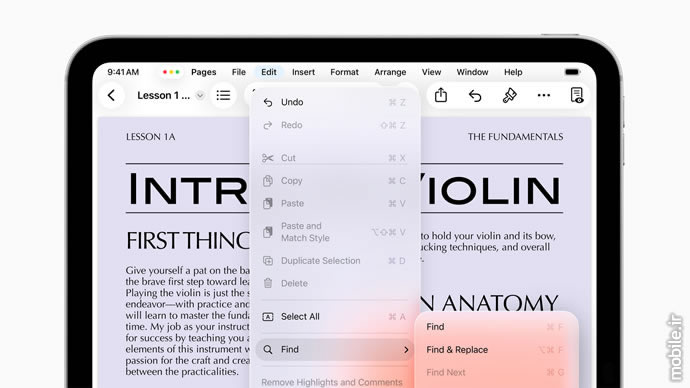The height and width of the screenshot is (388, 690).
Task: Expand the Lesson 1 title dropdown
Action: pos(200,95)
